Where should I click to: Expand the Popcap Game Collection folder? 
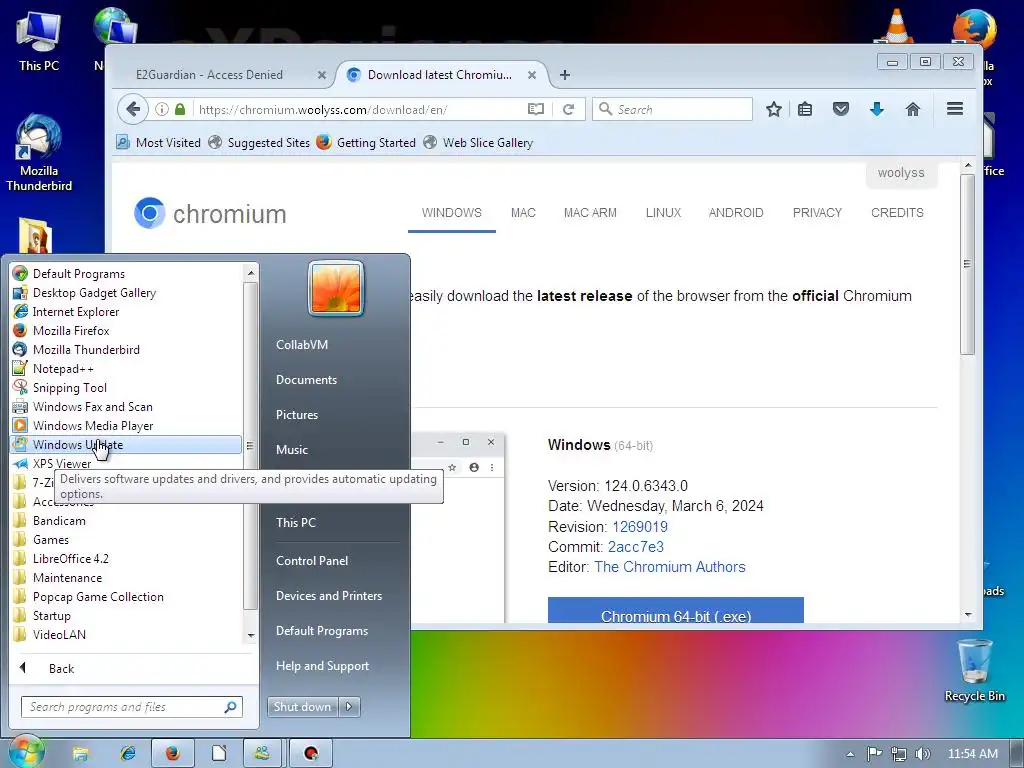(126, 596)
